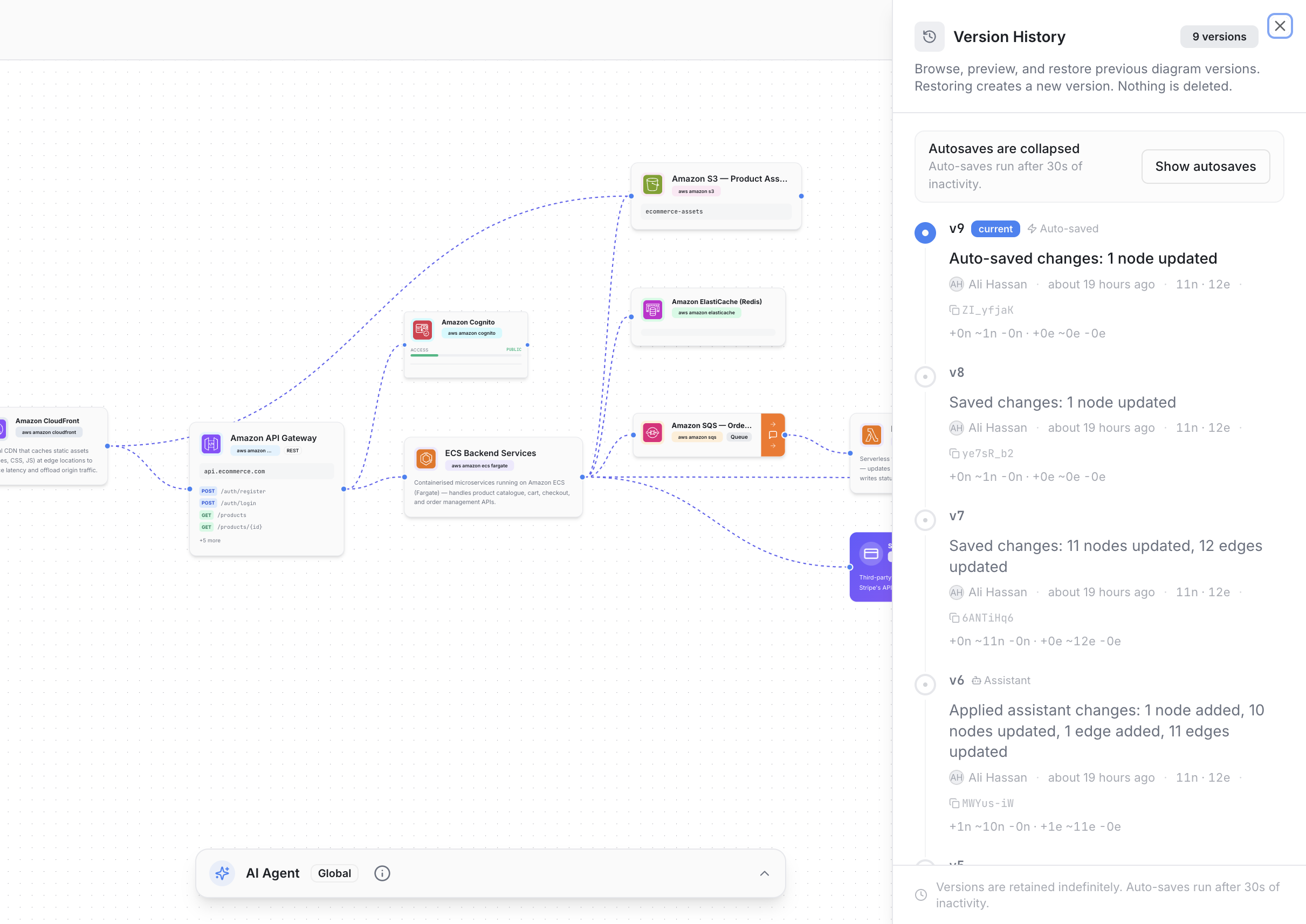Click the ECS Backend Services icon
This screenshot has height=924, width=1306.
425,459
